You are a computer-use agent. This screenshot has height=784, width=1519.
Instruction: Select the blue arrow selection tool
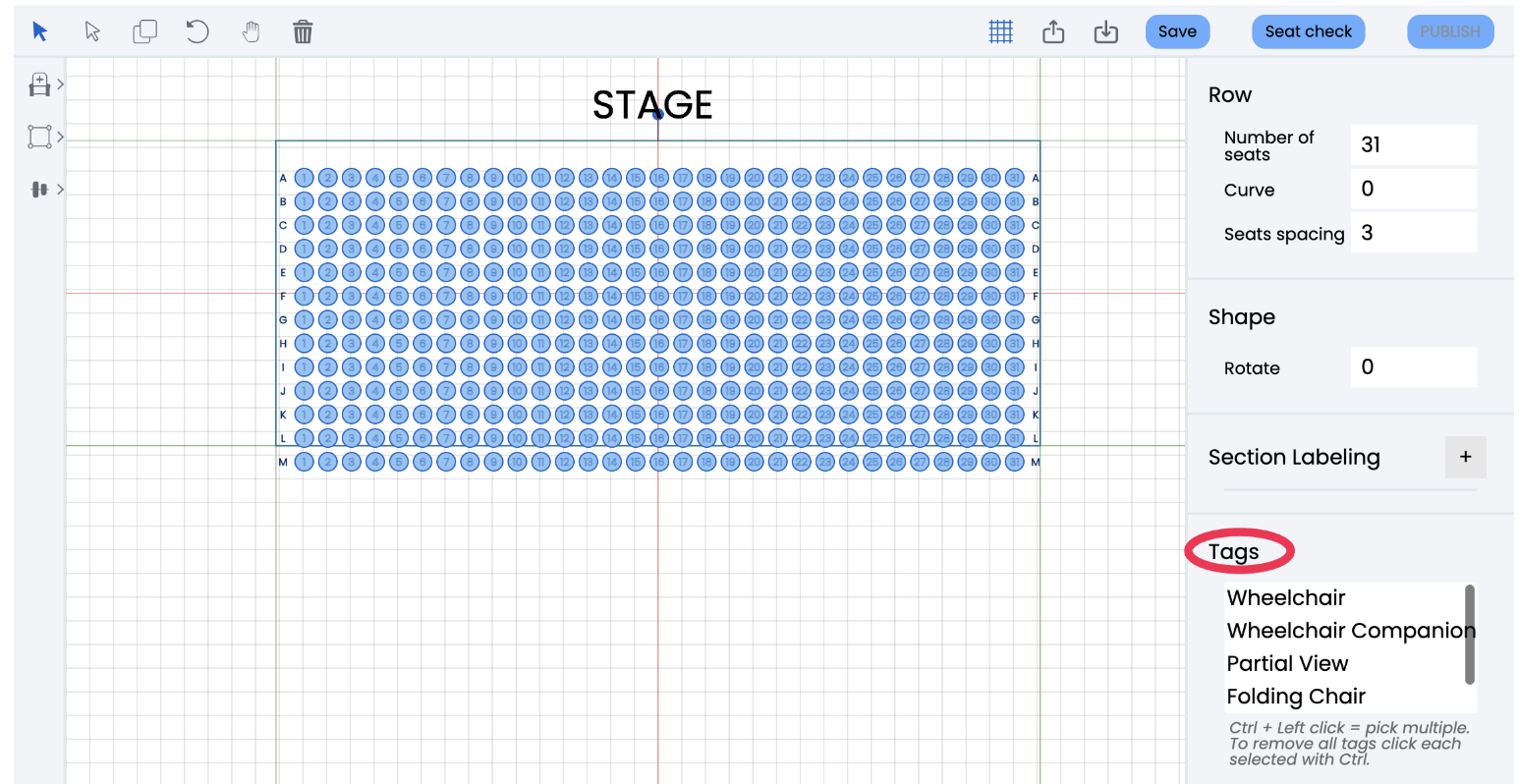[38, 30]
